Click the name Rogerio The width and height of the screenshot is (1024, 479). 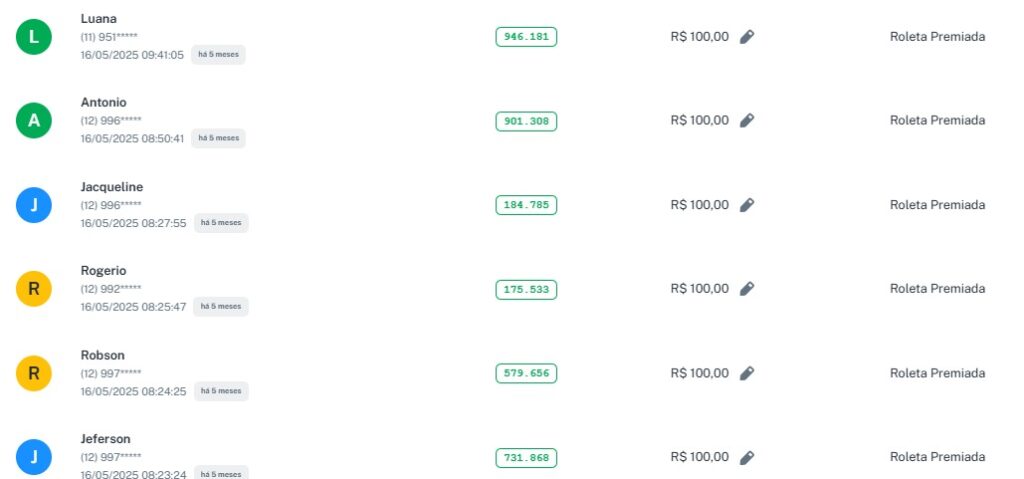coord(103,271)
